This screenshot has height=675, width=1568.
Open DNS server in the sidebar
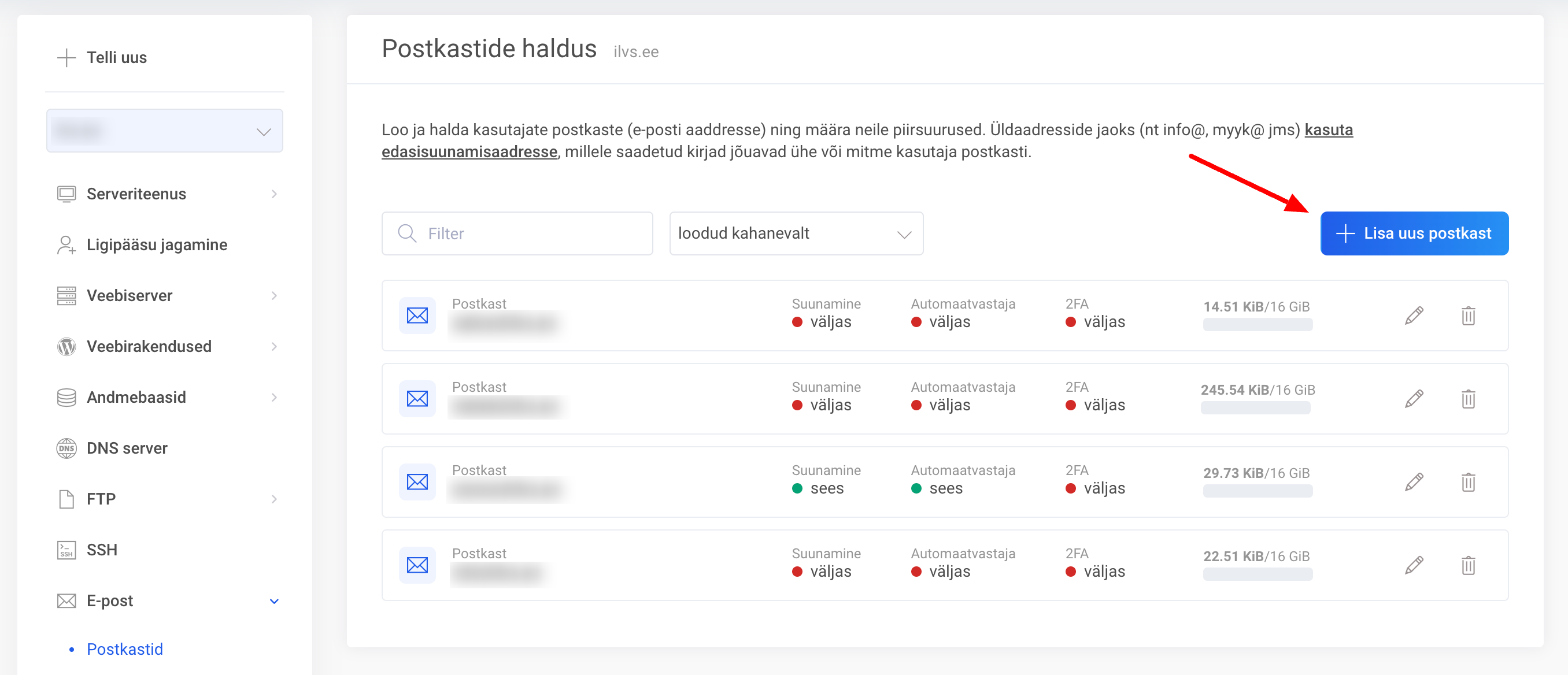tap(127, 448)
